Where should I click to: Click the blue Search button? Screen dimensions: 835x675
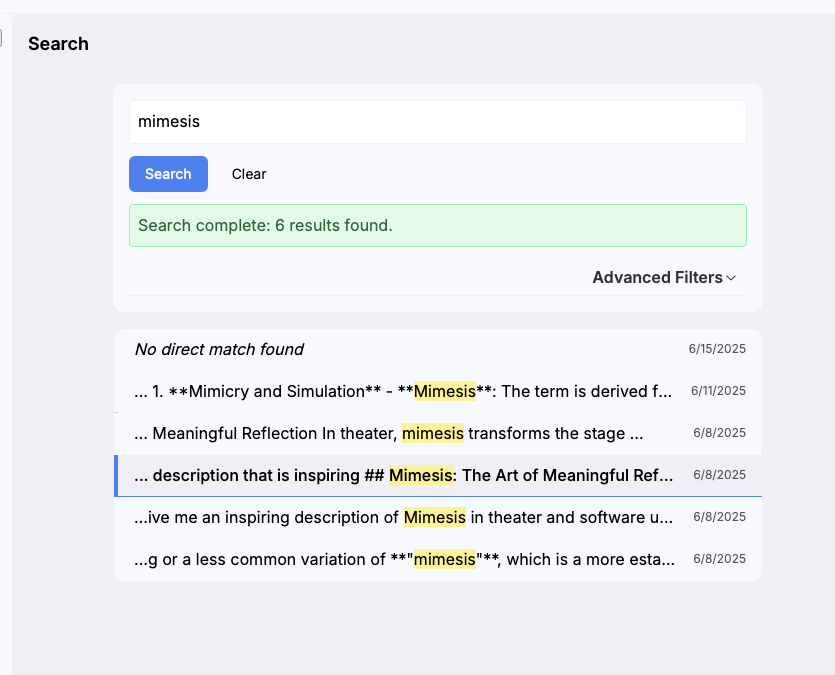pos(168,174)
